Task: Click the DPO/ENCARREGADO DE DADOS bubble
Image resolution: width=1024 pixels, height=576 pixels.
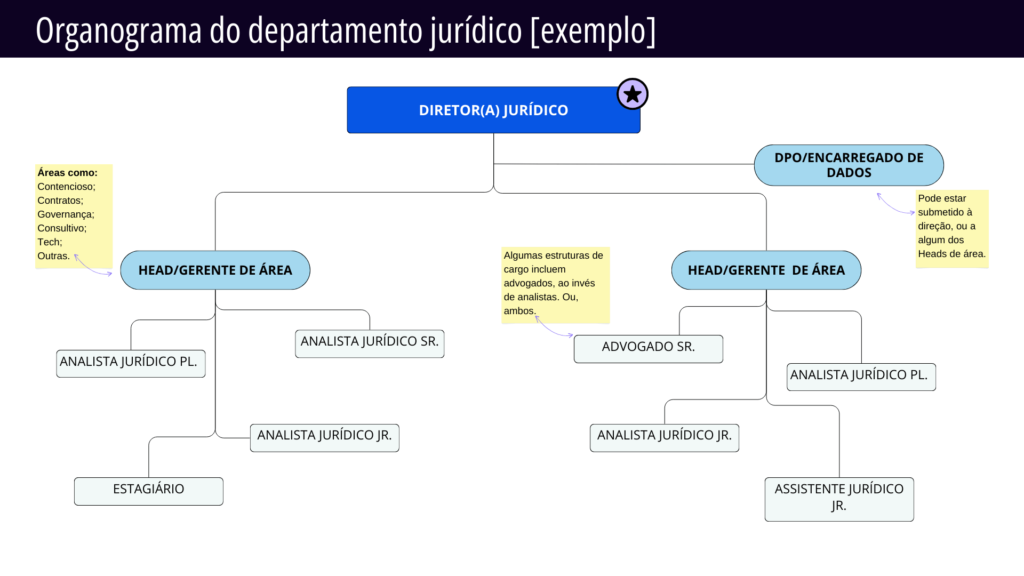Action: (x=848, y=164)
